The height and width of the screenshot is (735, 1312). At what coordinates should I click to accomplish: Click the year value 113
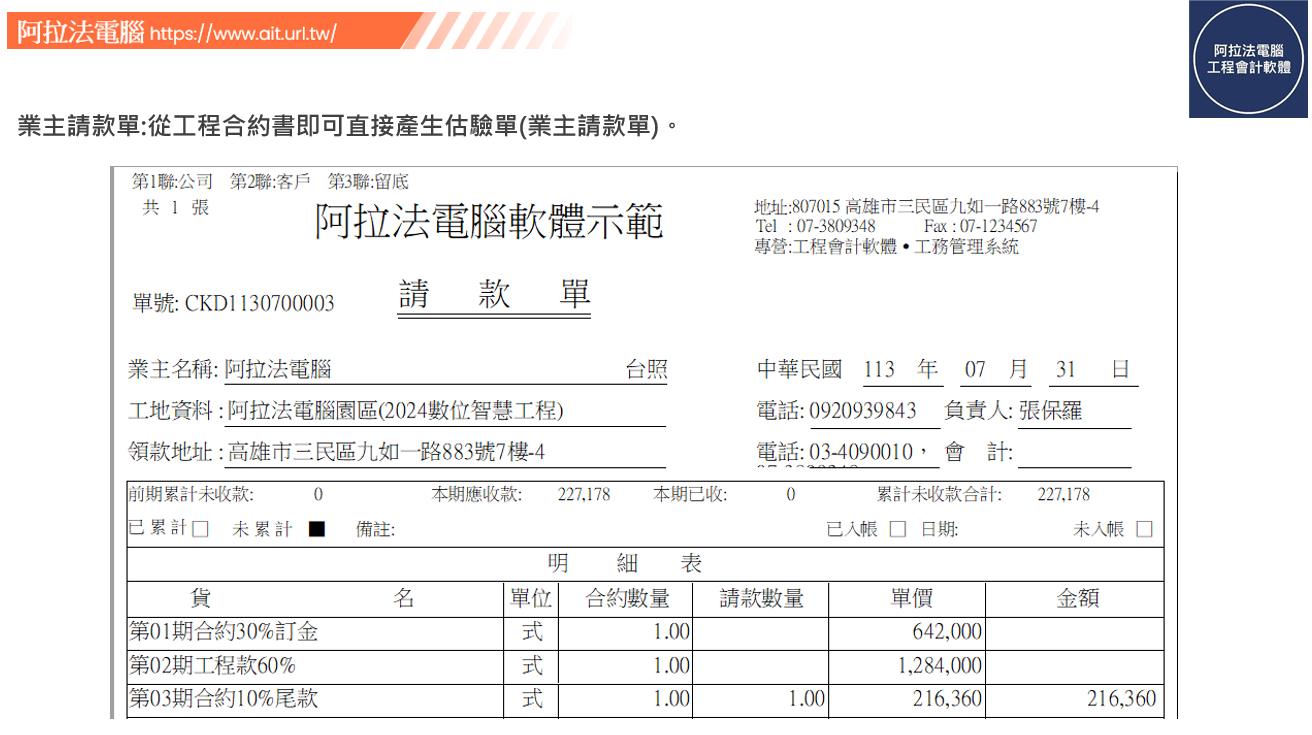878,370
